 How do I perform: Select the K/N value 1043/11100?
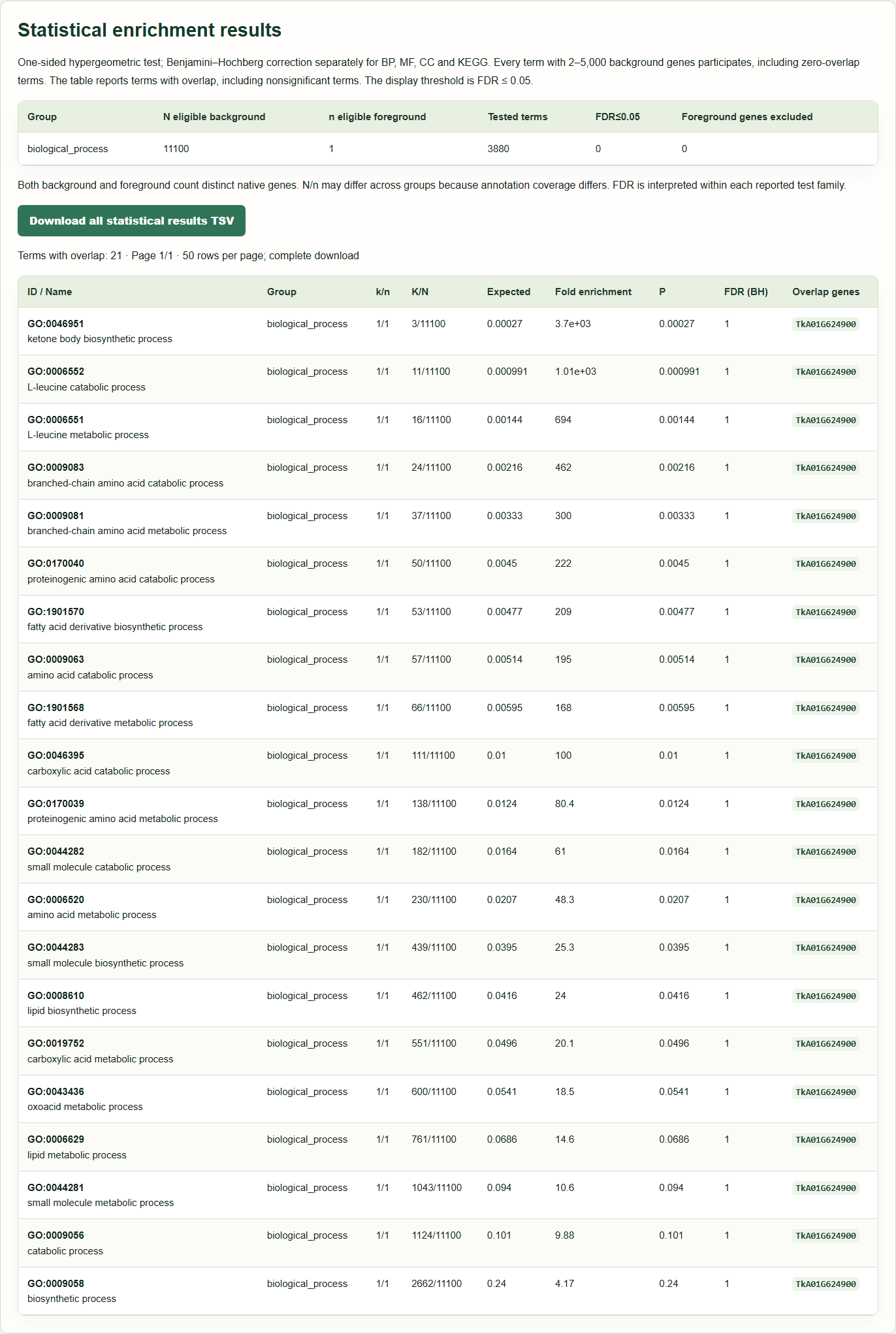coord(436,1188)
